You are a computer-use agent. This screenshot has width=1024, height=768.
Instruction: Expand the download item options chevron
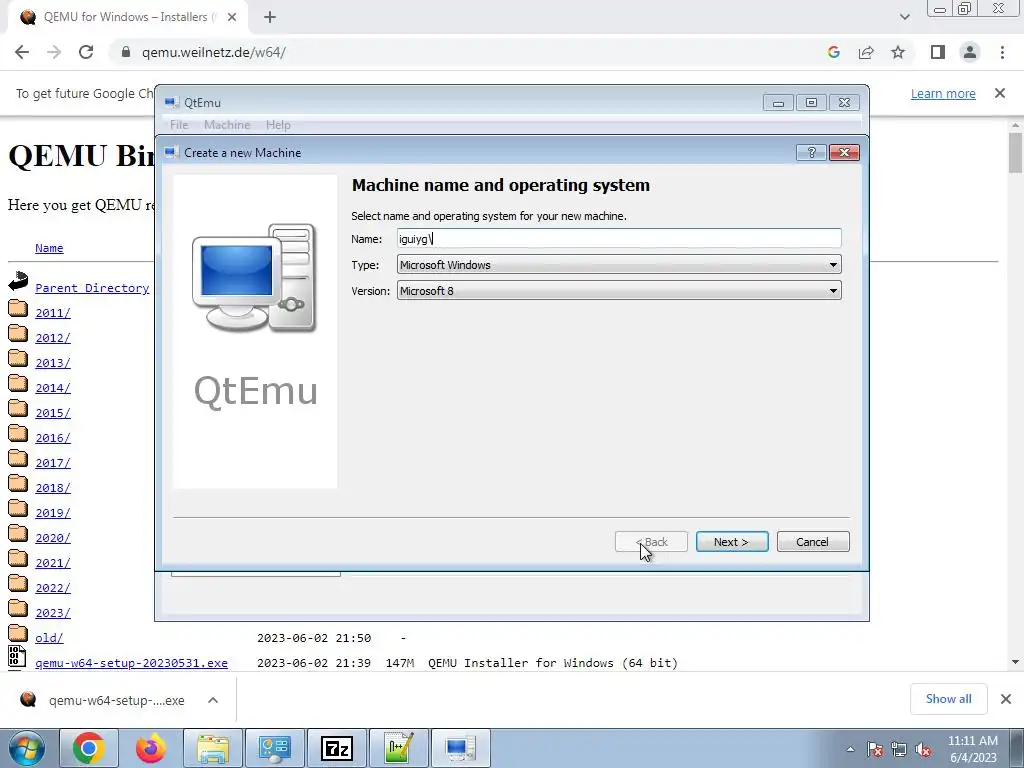click(x=213, y=700)
